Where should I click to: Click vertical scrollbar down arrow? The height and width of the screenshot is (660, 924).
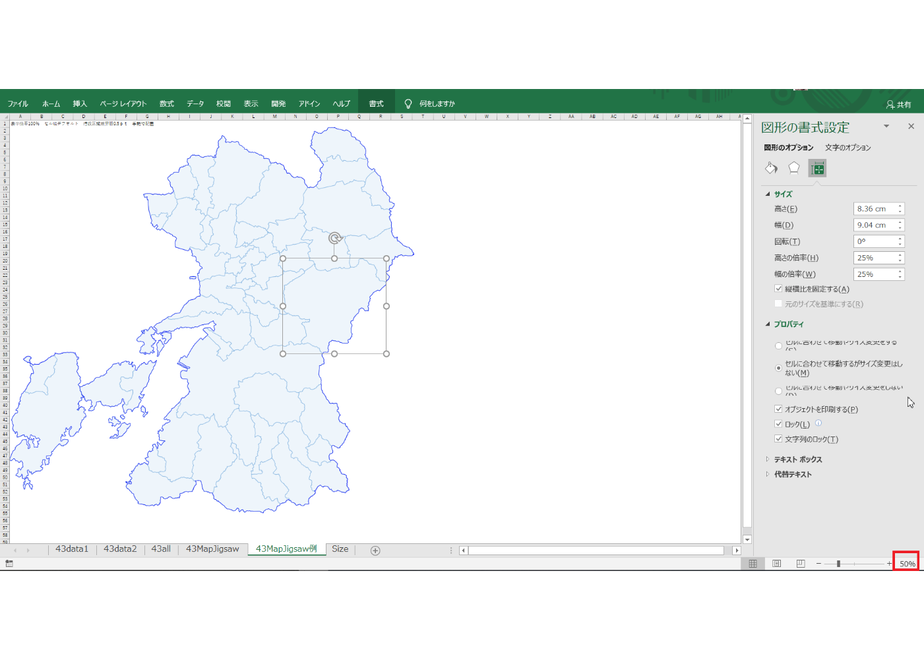[x=747, y=539]
